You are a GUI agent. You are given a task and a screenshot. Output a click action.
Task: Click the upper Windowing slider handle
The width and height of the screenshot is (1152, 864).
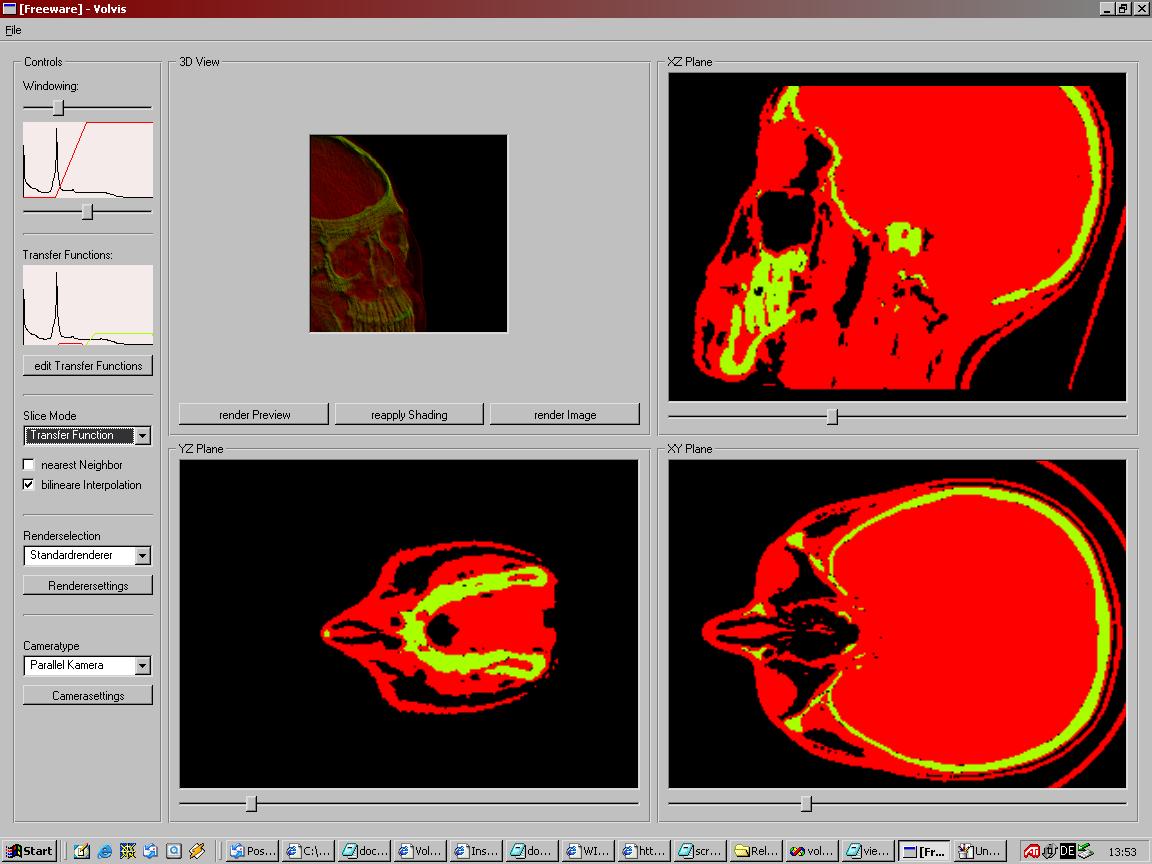tap(58, 107)
